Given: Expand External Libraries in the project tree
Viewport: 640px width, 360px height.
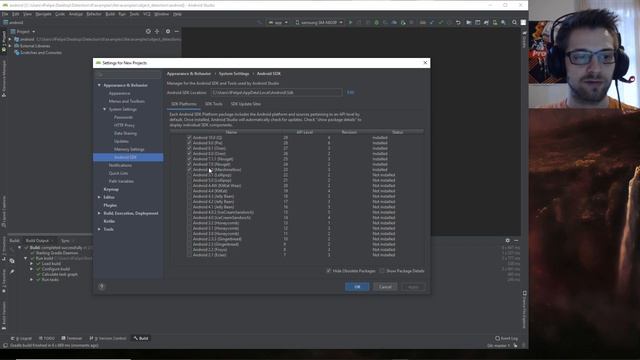Looking at the screenshot, I should pyautogui.click(x=10, y=46).
